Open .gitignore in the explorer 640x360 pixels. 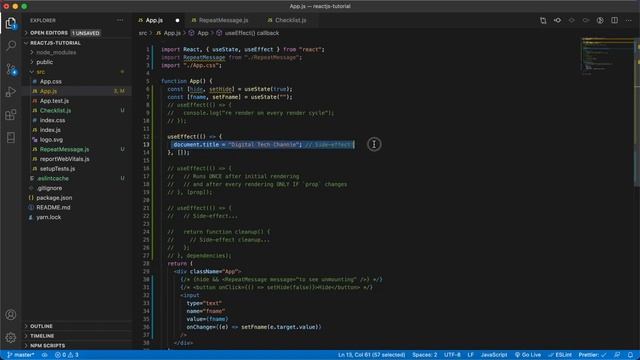49,188
